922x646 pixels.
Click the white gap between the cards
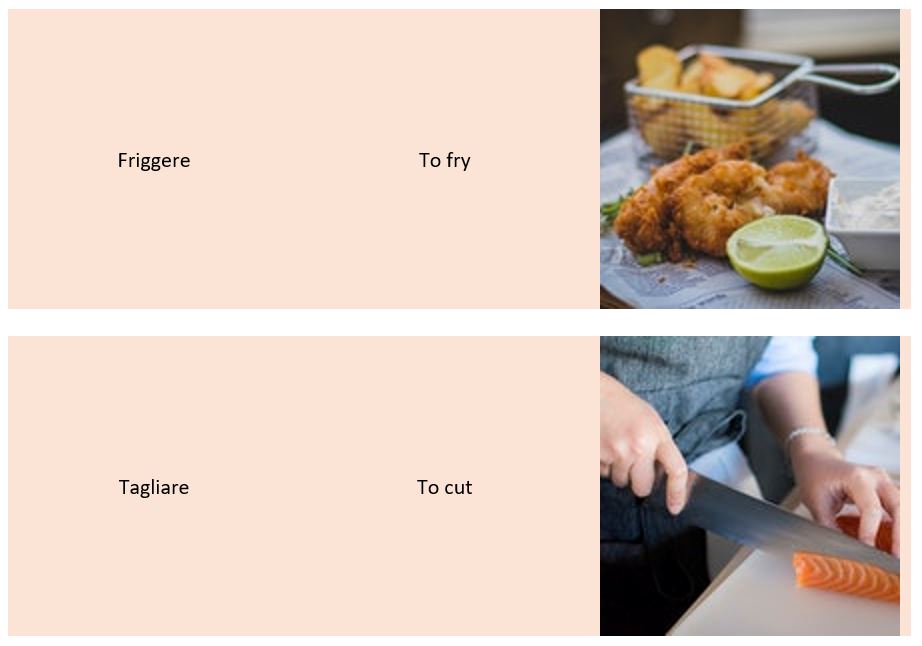[459, 322]
